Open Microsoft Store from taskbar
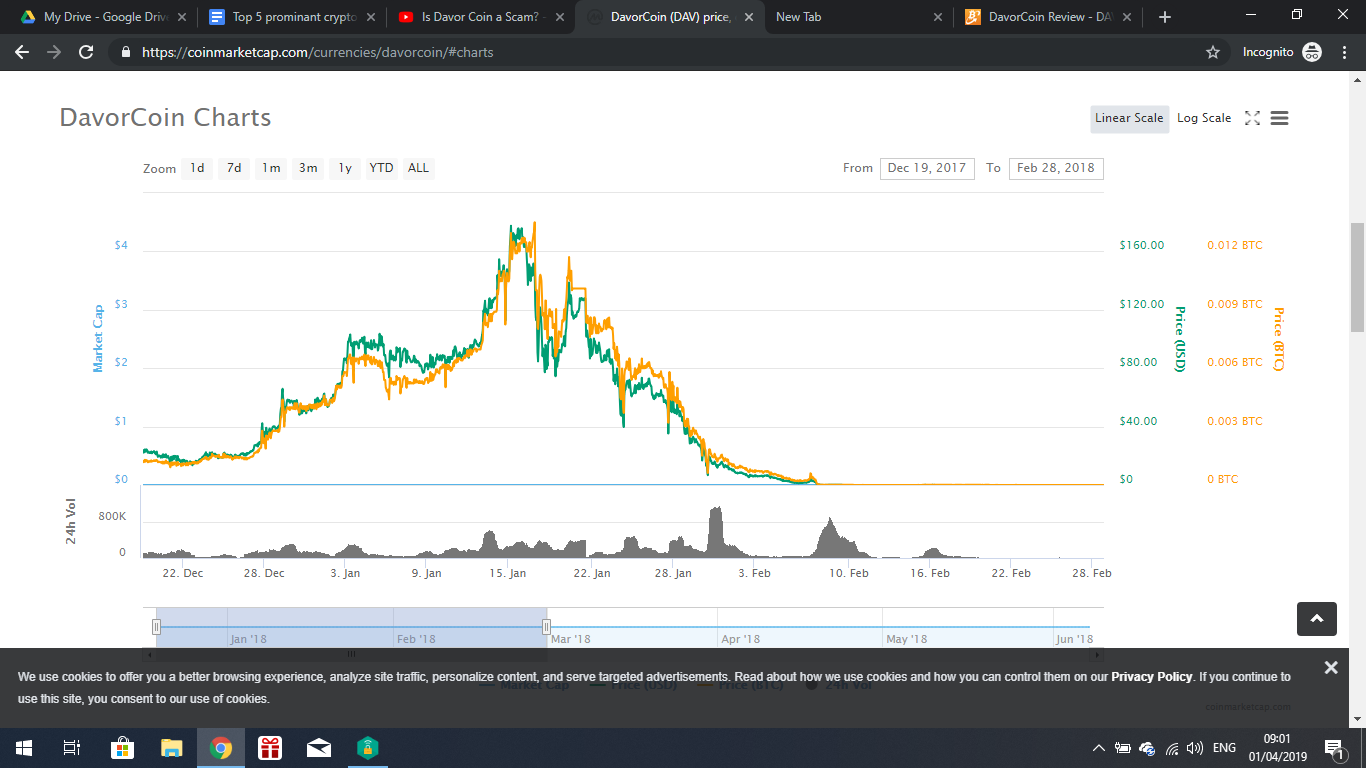 click(x=122, y=747)
